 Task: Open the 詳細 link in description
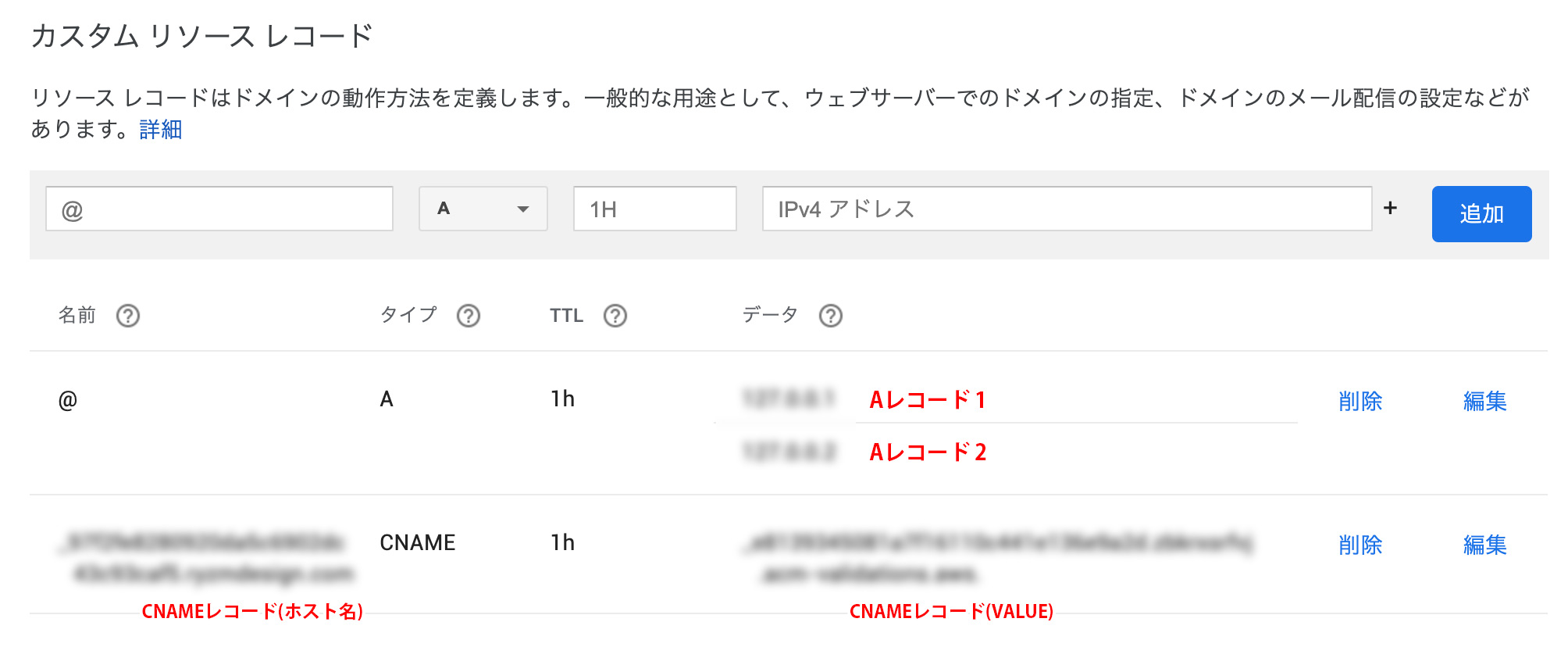[x=161, y=129]
